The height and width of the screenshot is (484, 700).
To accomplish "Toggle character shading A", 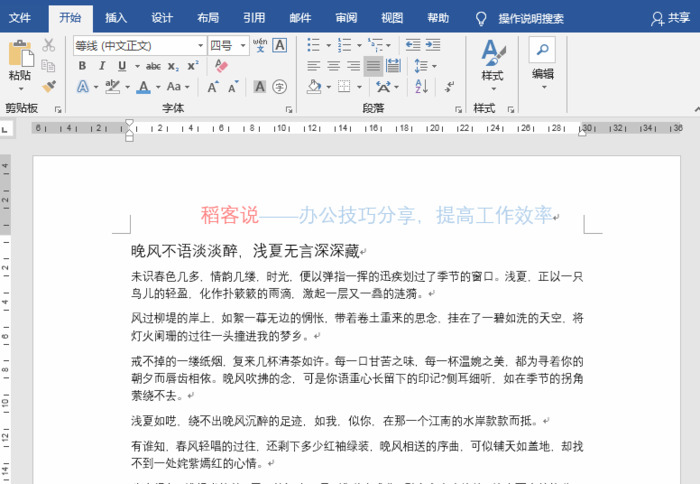I will (260, 87).
